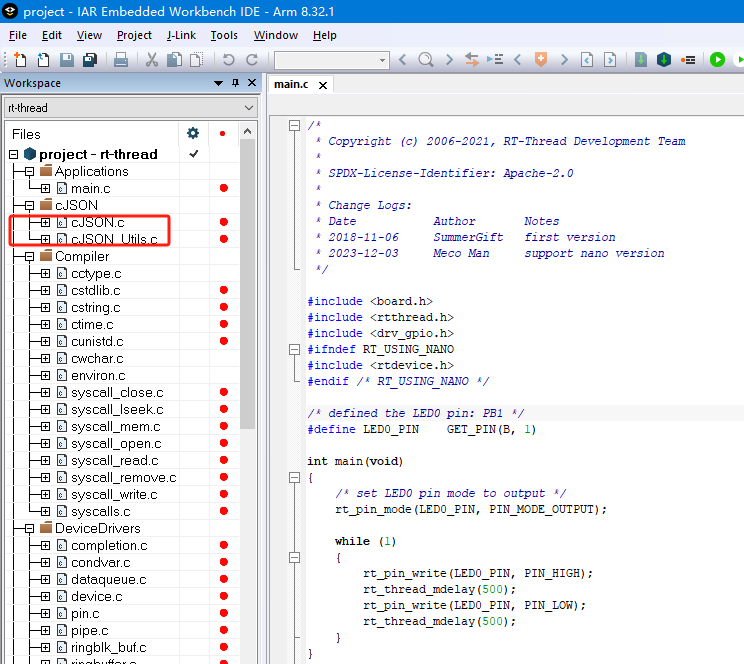Open the Edit menu

coord(52,35)
